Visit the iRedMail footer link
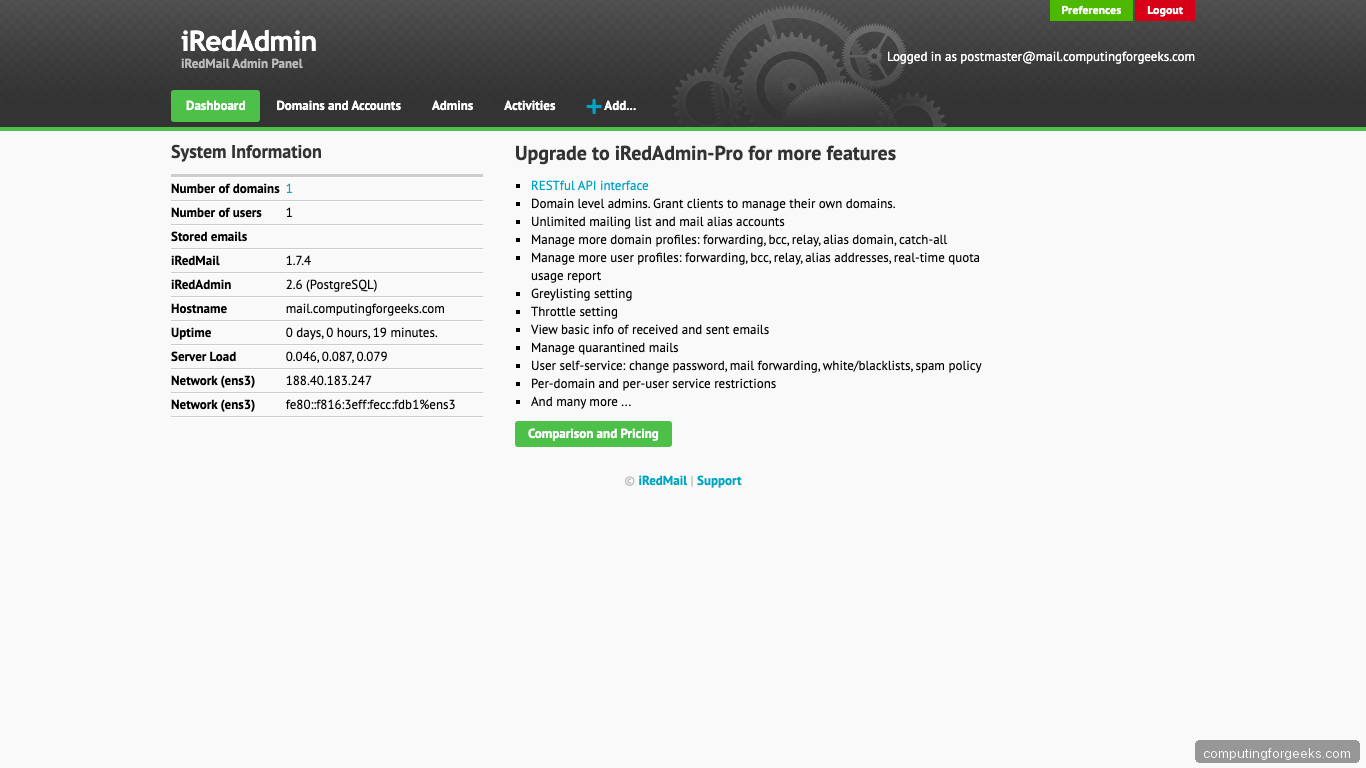 662,480
